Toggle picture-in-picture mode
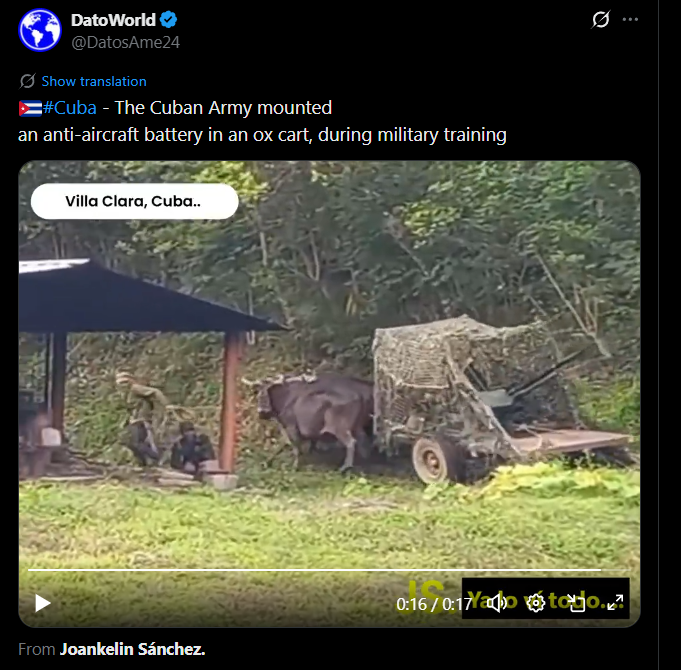Image resolution: width=681 pixels, height=670 pixels. (576, 603)
